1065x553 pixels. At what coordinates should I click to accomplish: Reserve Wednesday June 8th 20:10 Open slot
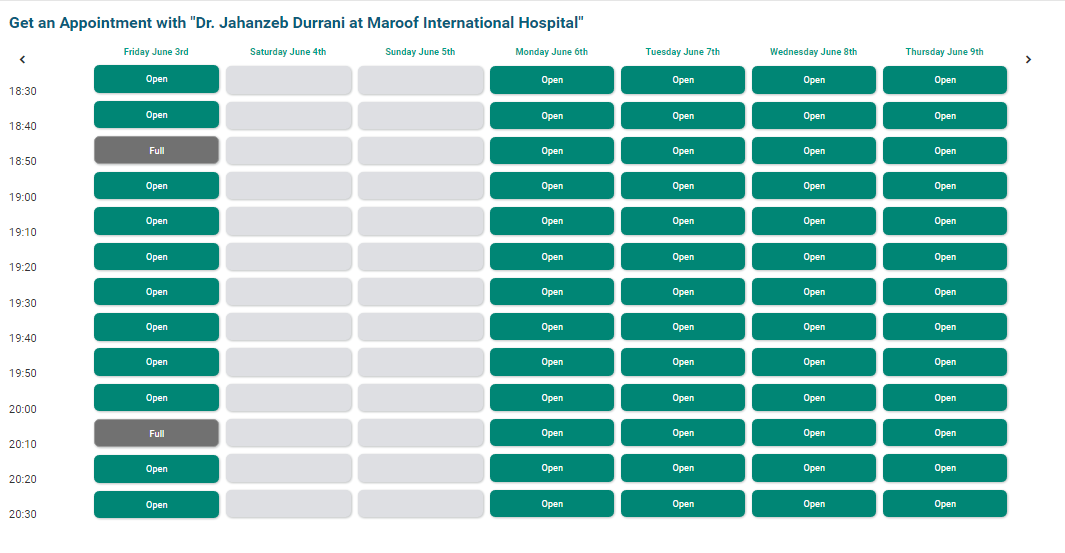point(814,433)
